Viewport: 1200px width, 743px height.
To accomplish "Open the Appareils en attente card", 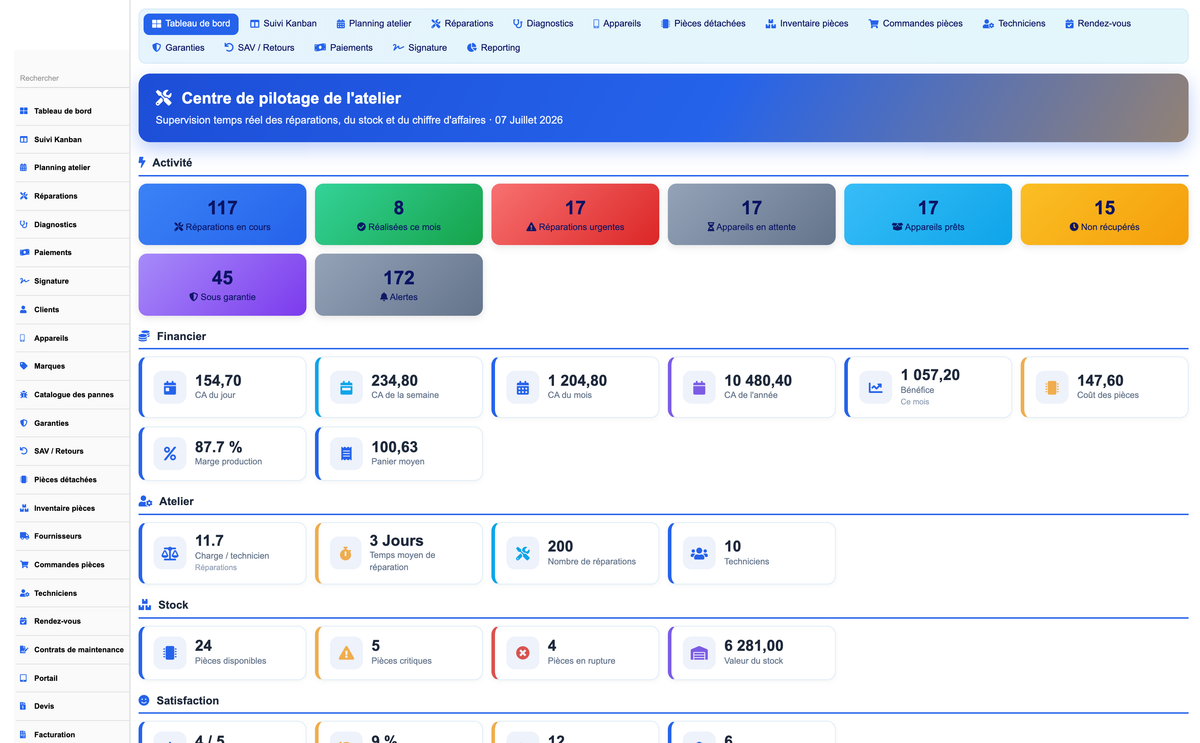I will [752, 214].
